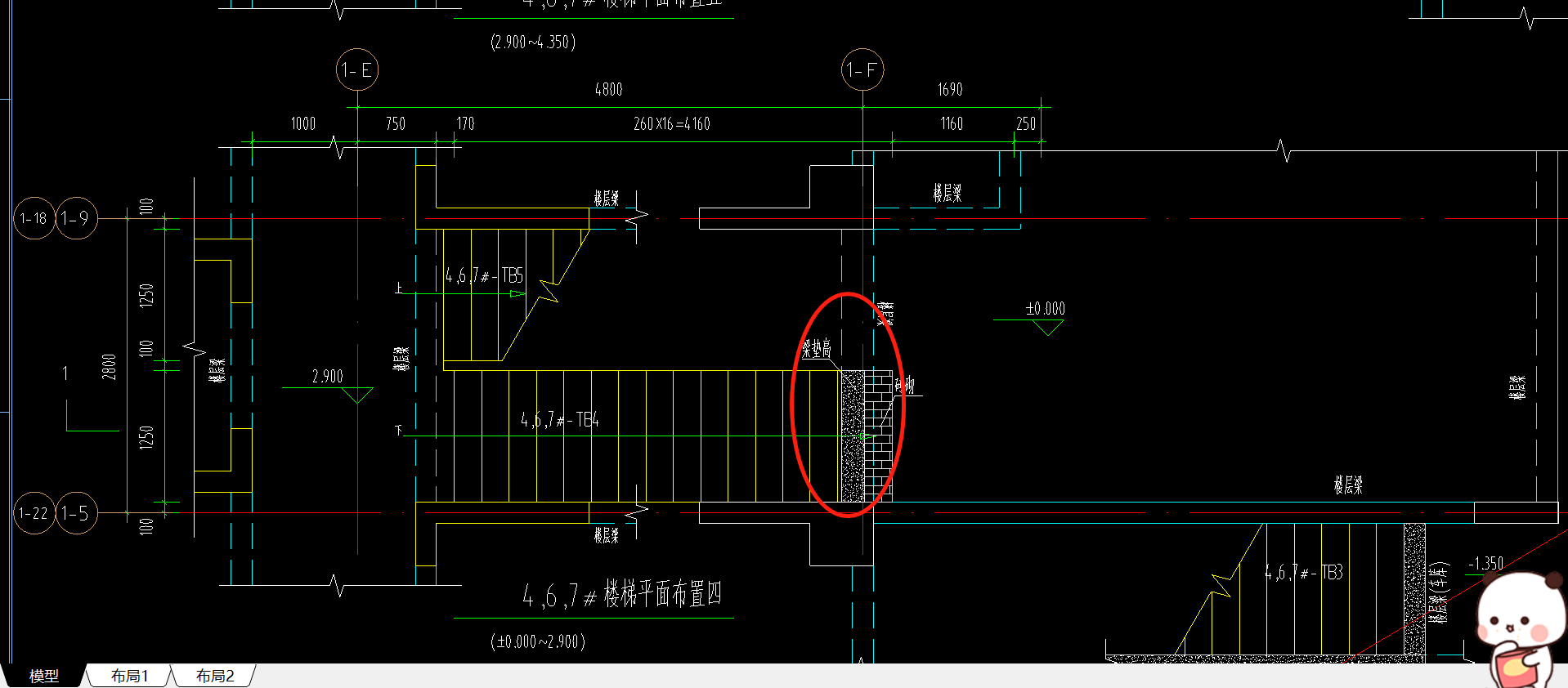This screenshot has width=1568, height=688.
Task: Click the 260X16=4160 dimension label
Action: coord(672,123)
